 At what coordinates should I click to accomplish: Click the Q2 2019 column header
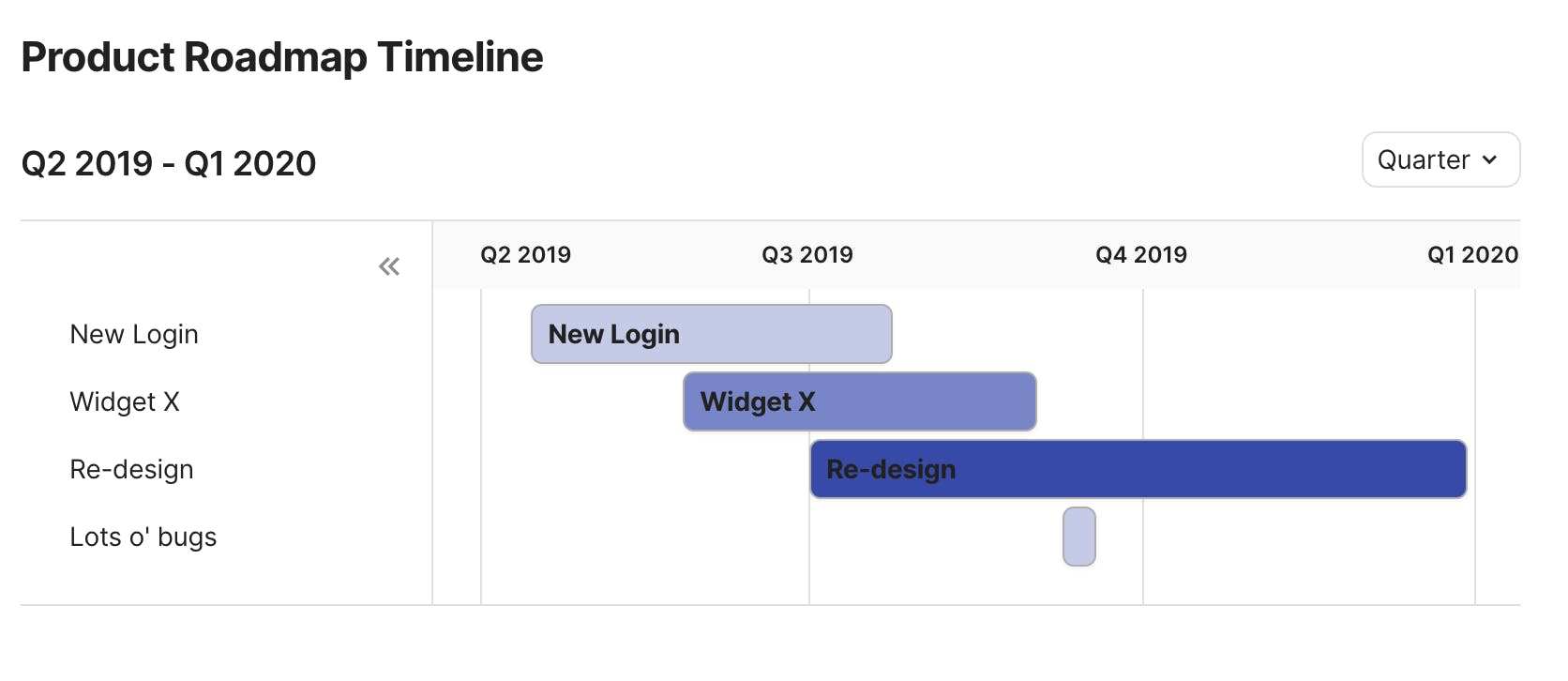(525, 255)
